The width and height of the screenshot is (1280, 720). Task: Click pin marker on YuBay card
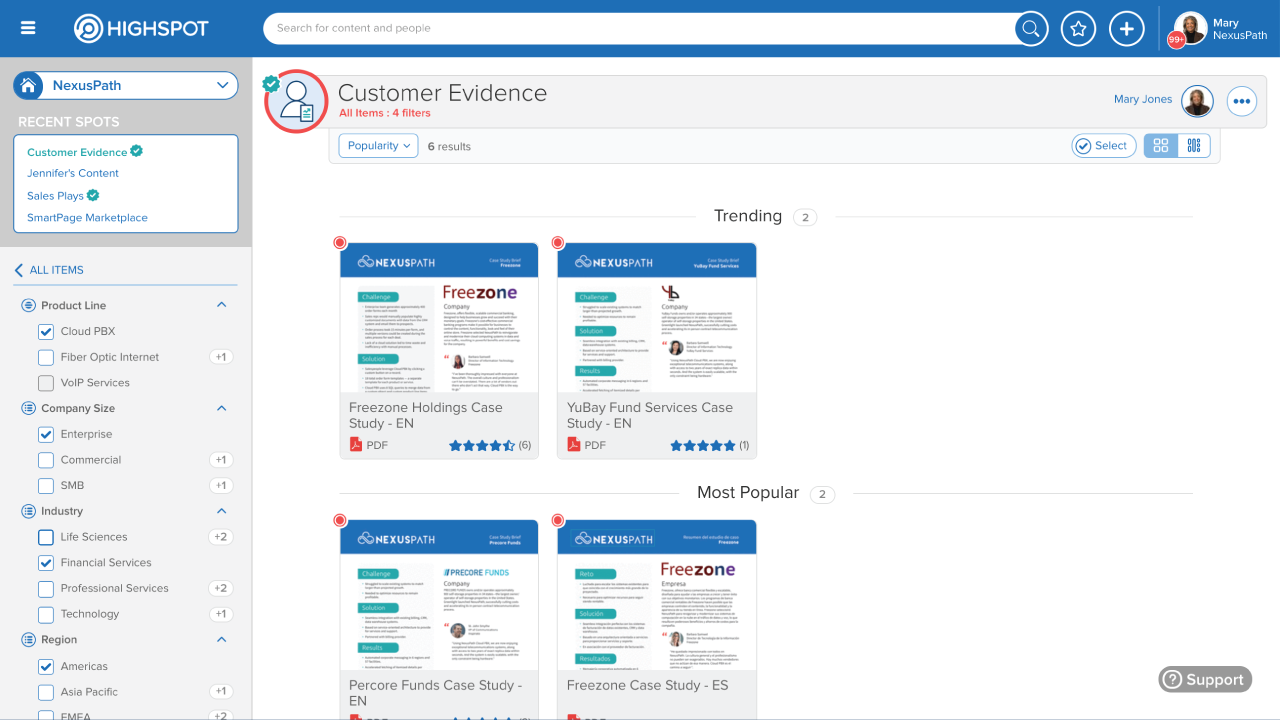coord(558,243)
